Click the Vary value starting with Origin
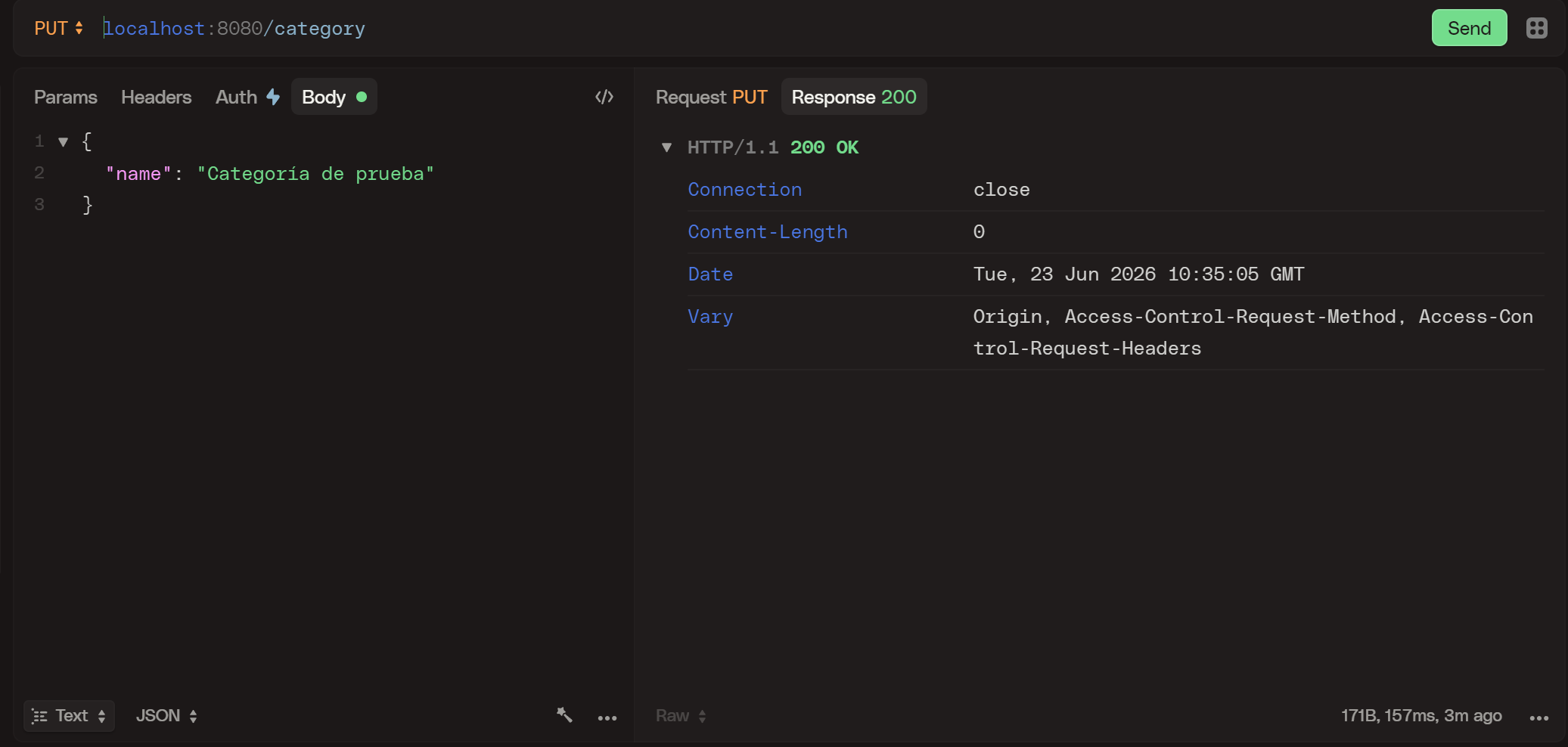This screenshot has width=1568, height=747. tap(1253, 333)
